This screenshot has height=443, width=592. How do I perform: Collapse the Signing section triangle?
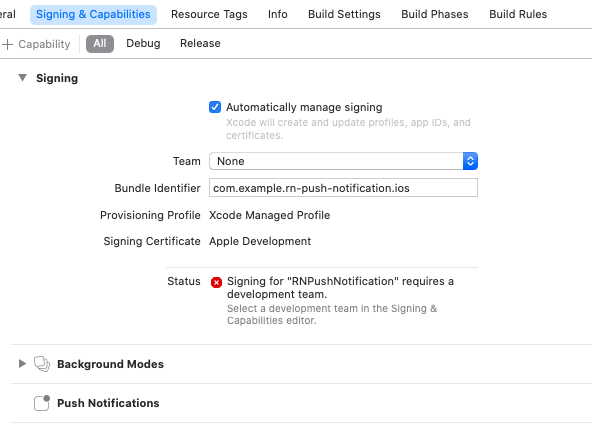coord(23,78)
